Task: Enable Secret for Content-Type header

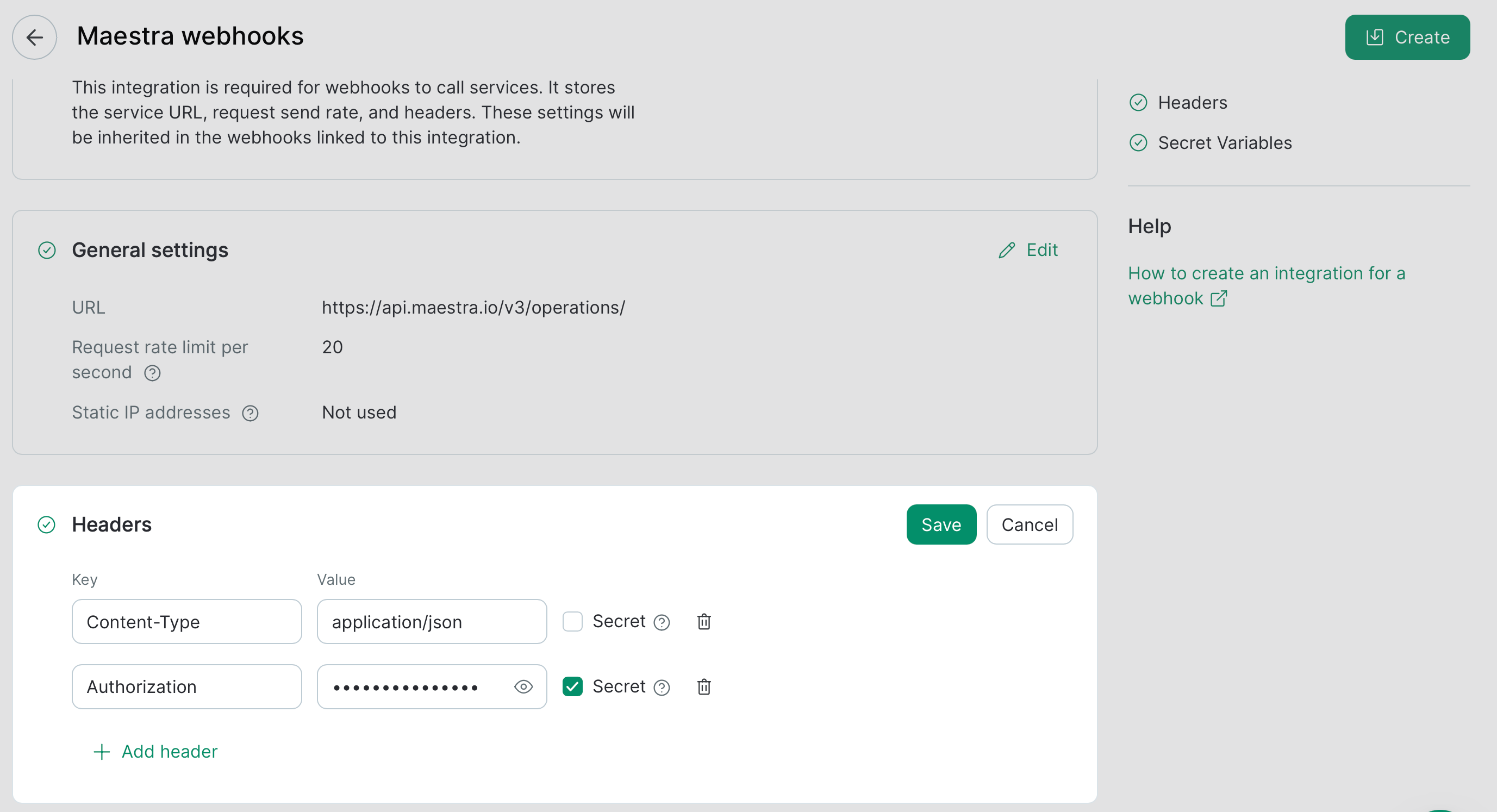Action: click(x=572, y=621)
